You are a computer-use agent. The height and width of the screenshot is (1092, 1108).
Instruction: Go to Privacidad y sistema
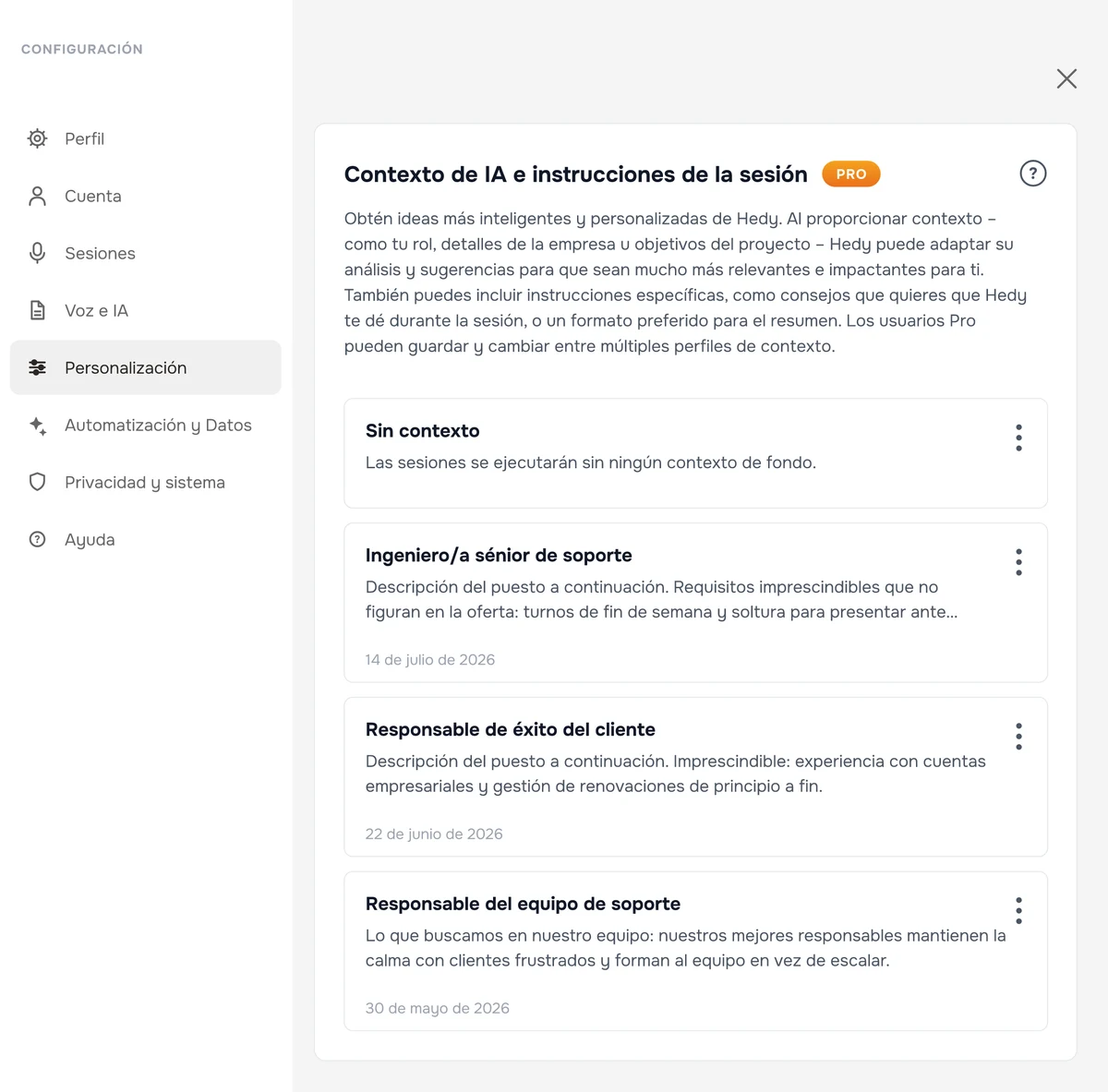146,482
